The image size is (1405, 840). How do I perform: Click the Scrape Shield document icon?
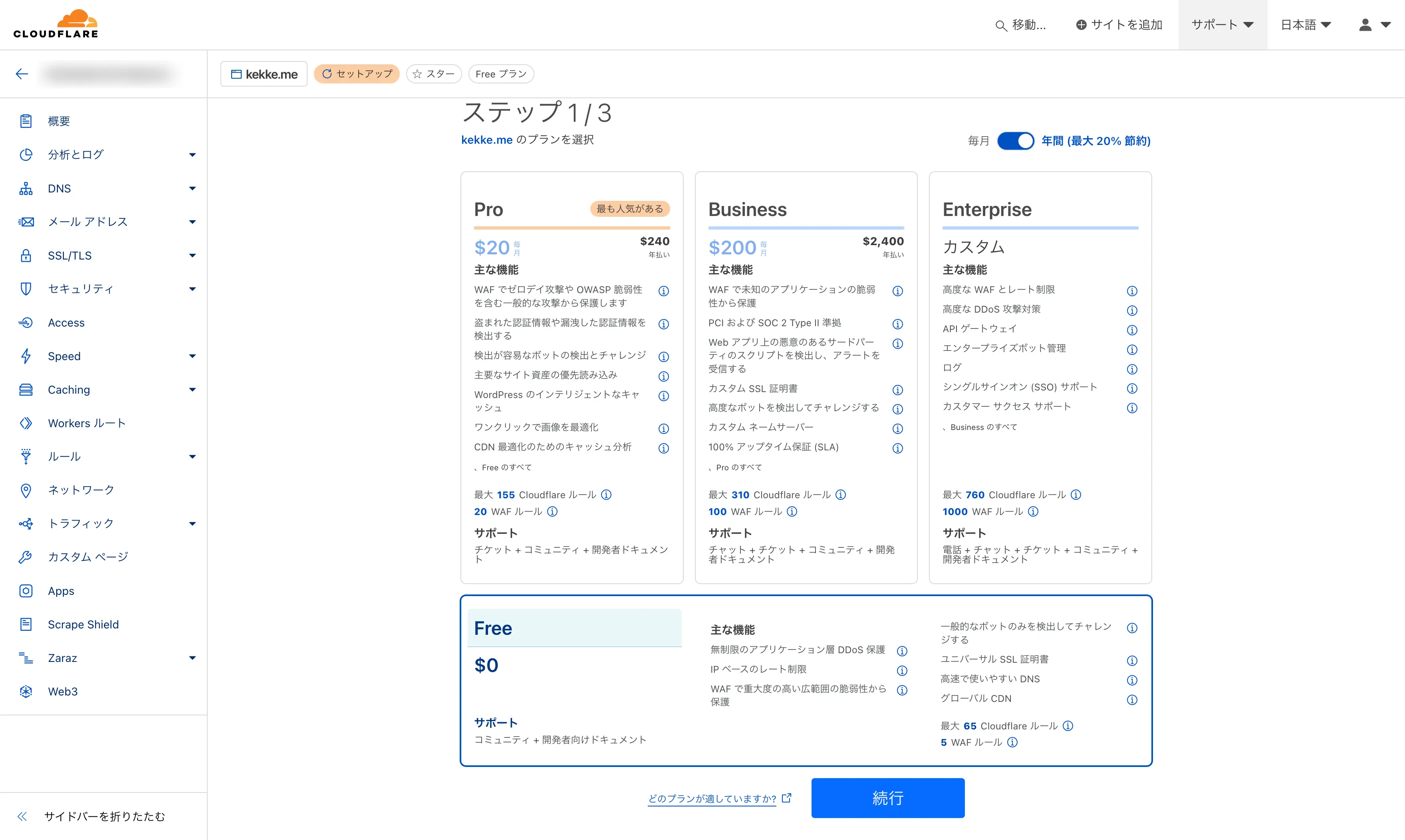(x=26, y=624)
